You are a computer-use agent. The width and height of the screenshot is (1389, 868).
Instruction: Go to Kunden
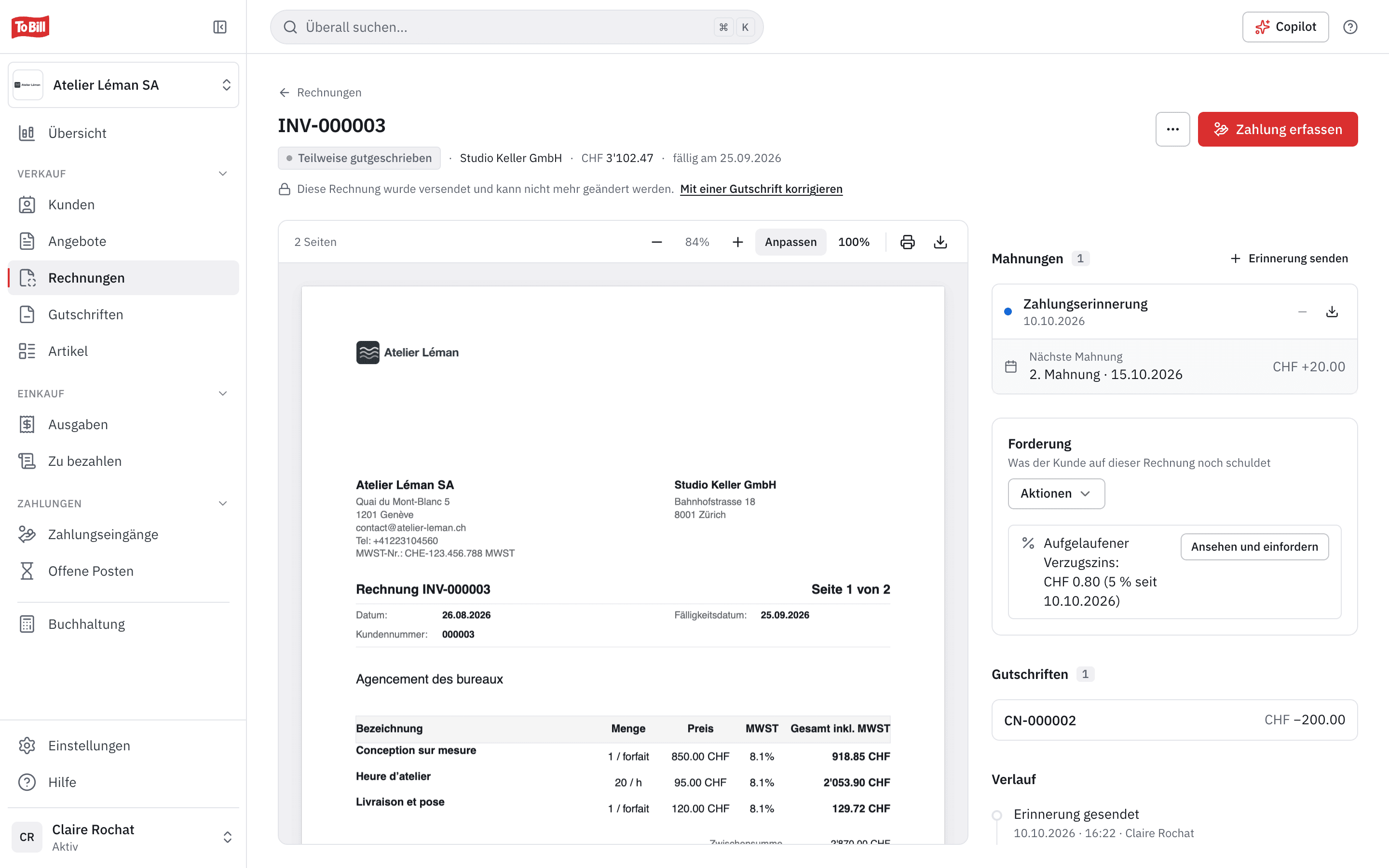click(123, 204)
